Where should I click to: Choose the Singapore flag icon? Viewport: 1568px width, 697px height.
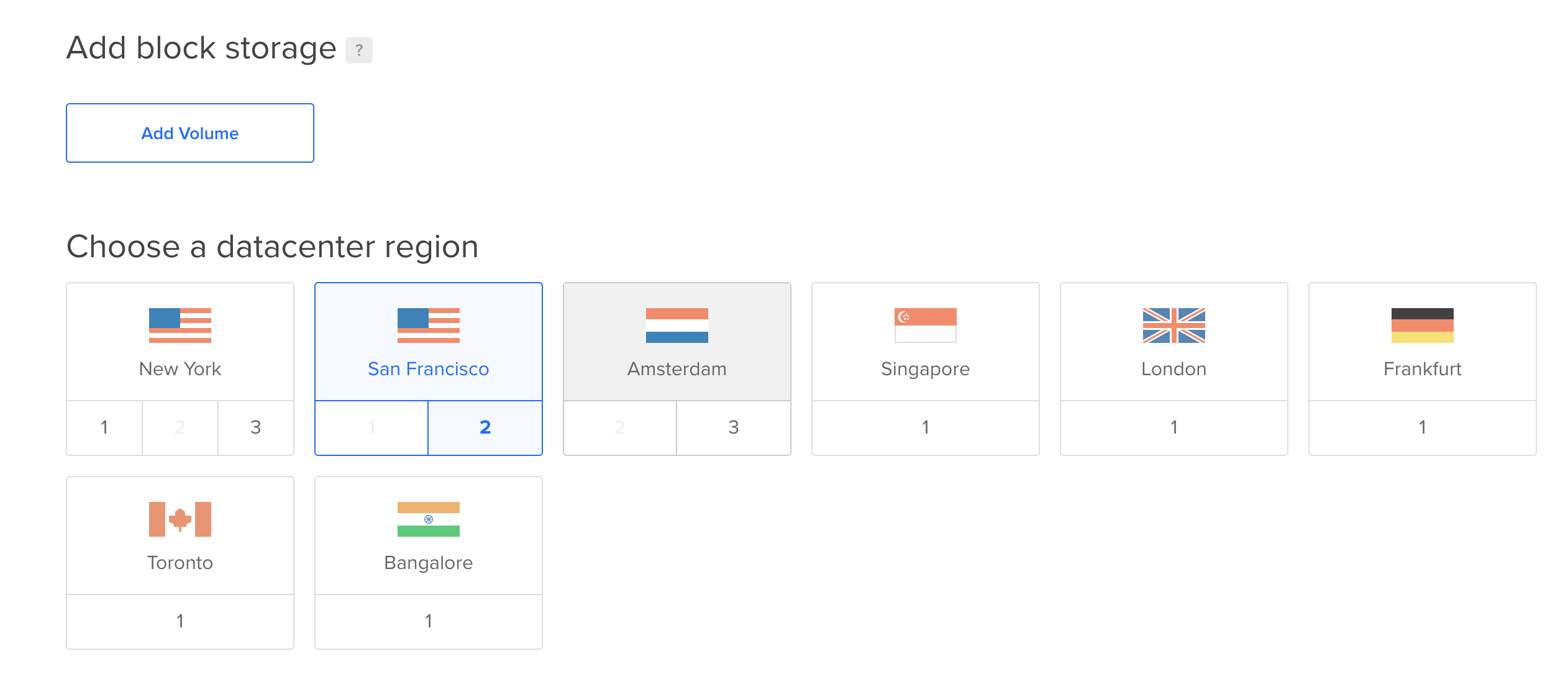pyautogui.click(x=926, y=326)
